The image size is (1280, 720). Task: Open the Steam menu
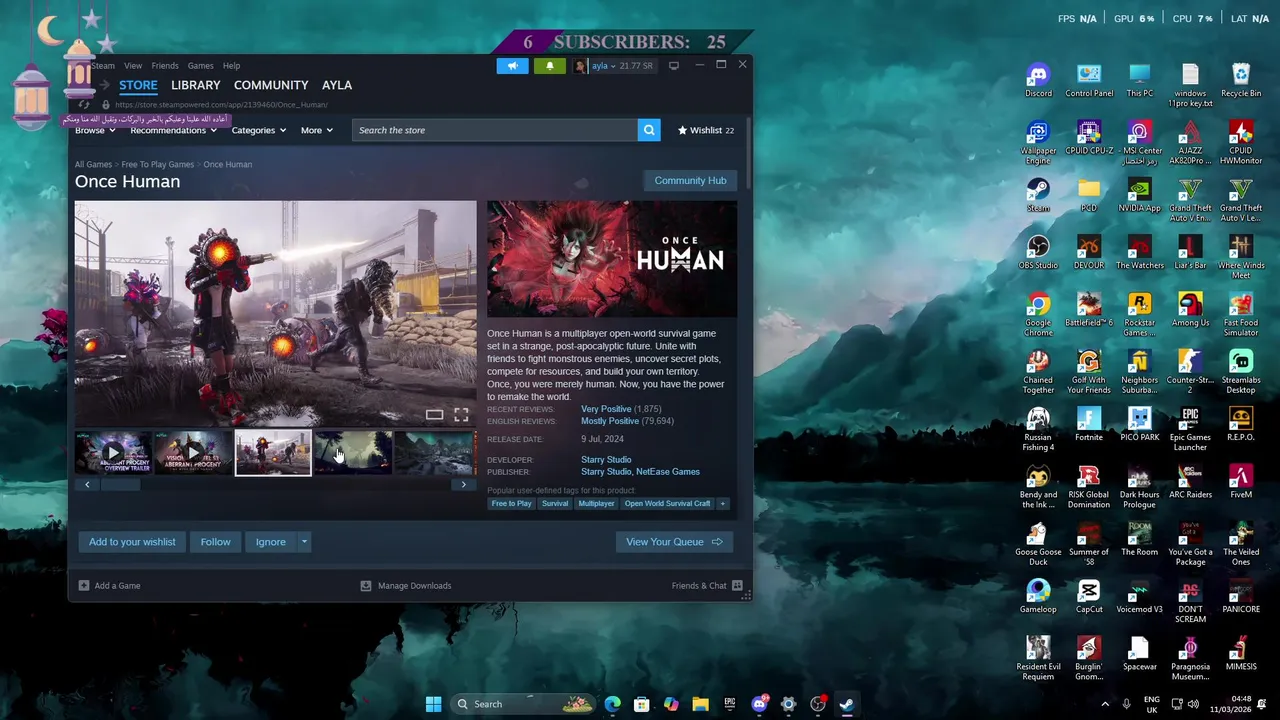[x=103, y=66]
